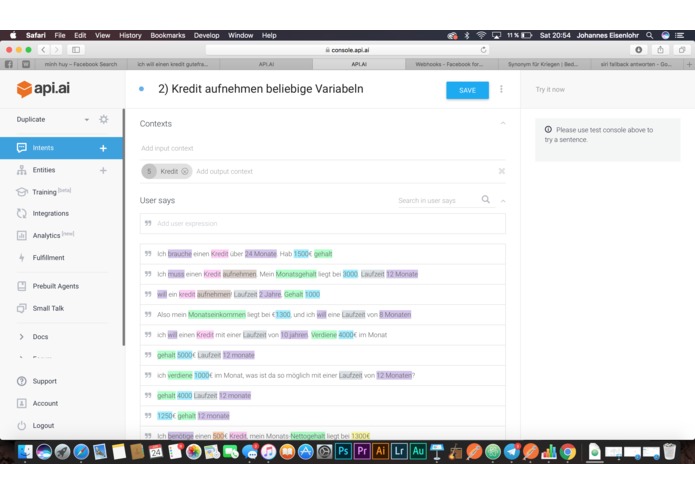Open Account page
This screenshot has height=494, width=695.
(x=45, y=403)
